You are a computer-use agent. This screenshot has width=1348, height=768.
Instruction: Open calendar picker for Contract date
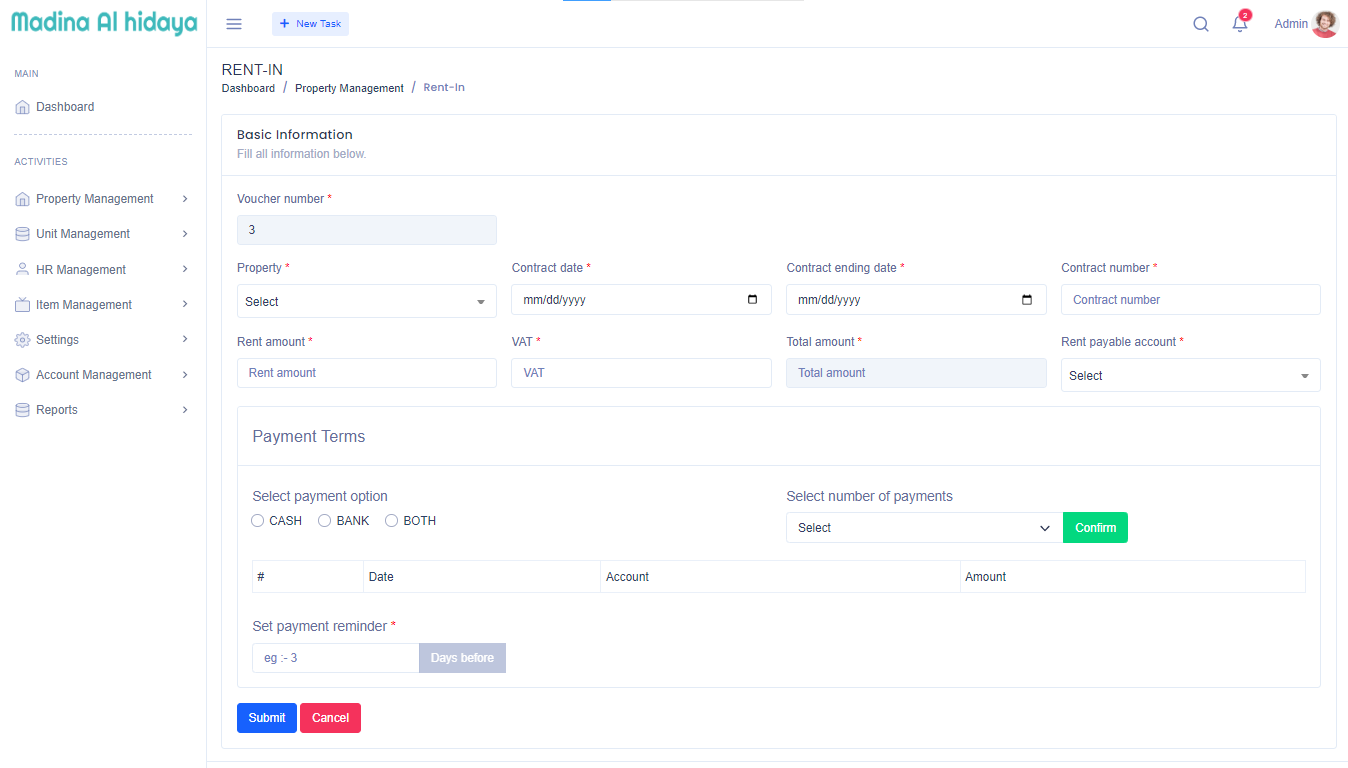point(752,300)
